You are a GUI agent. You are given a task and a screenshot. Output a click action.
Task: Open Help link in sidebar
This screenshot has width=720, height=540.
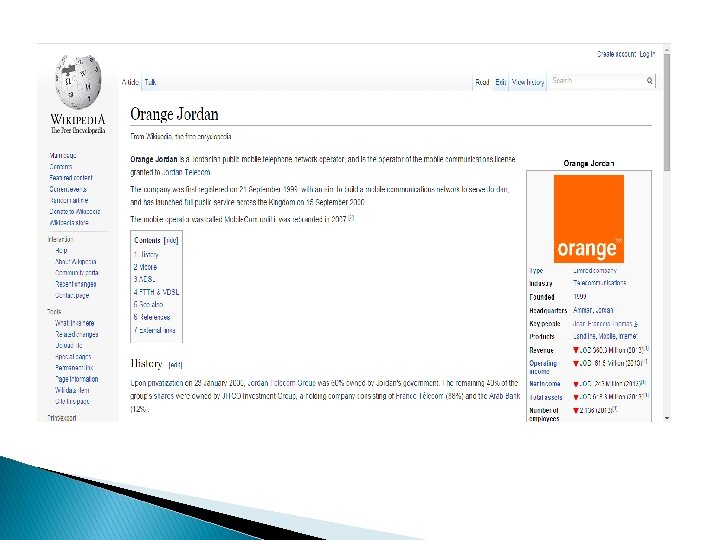point(61,251)
